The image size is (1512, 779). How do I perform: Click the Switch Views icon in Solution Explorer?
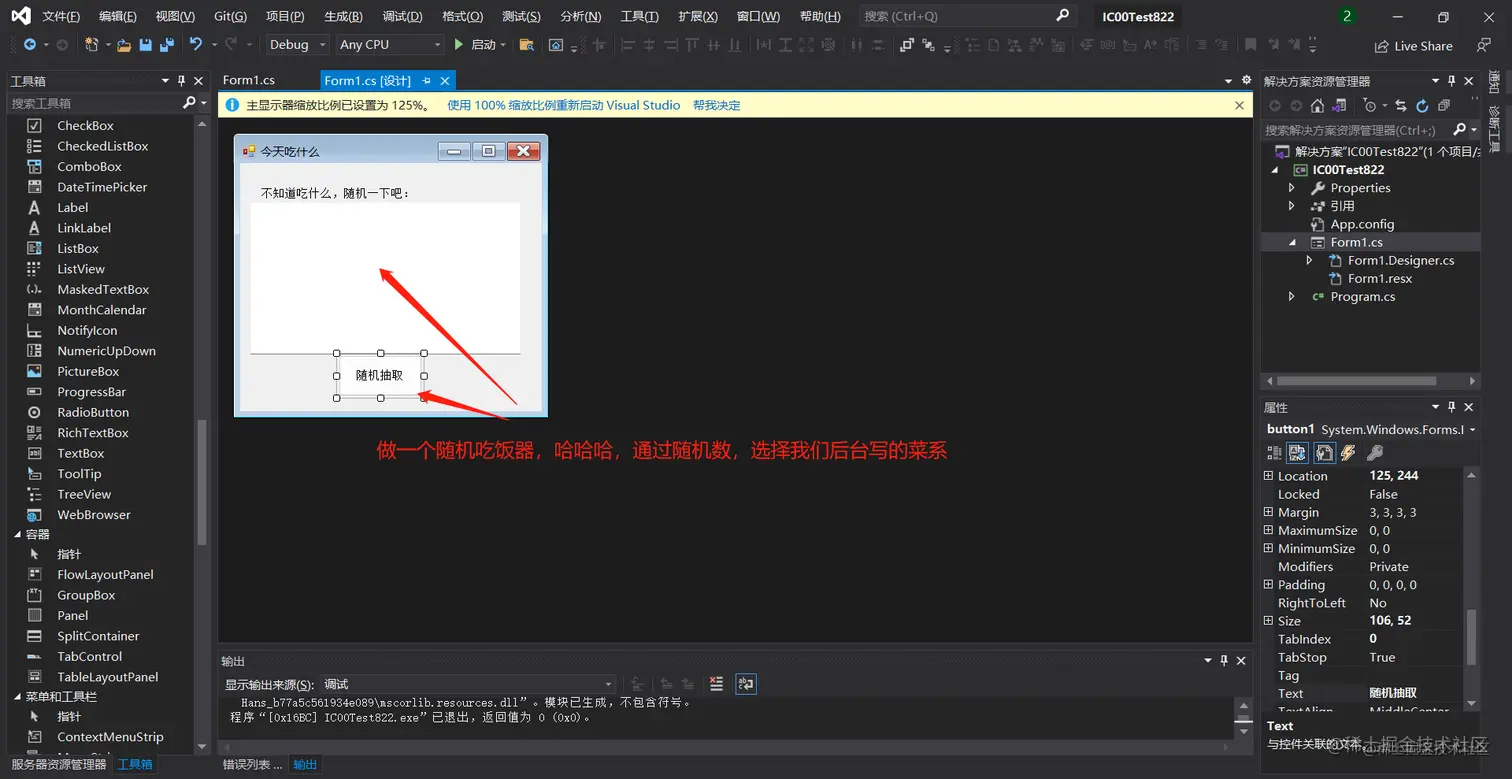[x=1340, y=105]
